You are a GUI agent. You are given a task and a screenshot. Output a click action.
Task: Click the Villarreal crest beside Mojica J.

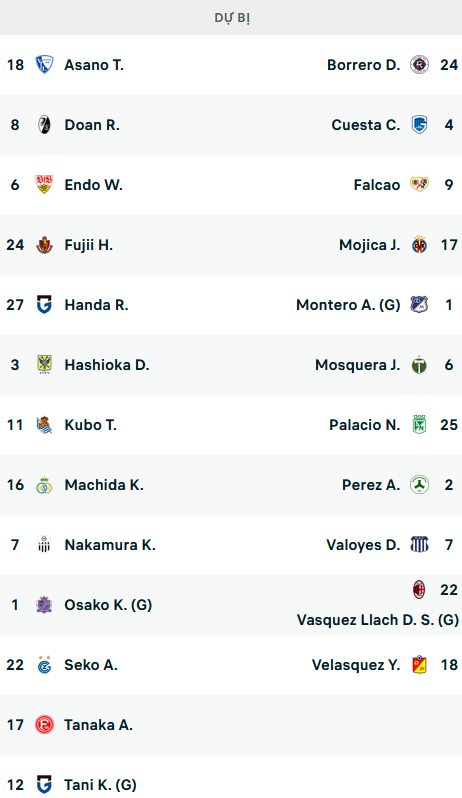419,245
